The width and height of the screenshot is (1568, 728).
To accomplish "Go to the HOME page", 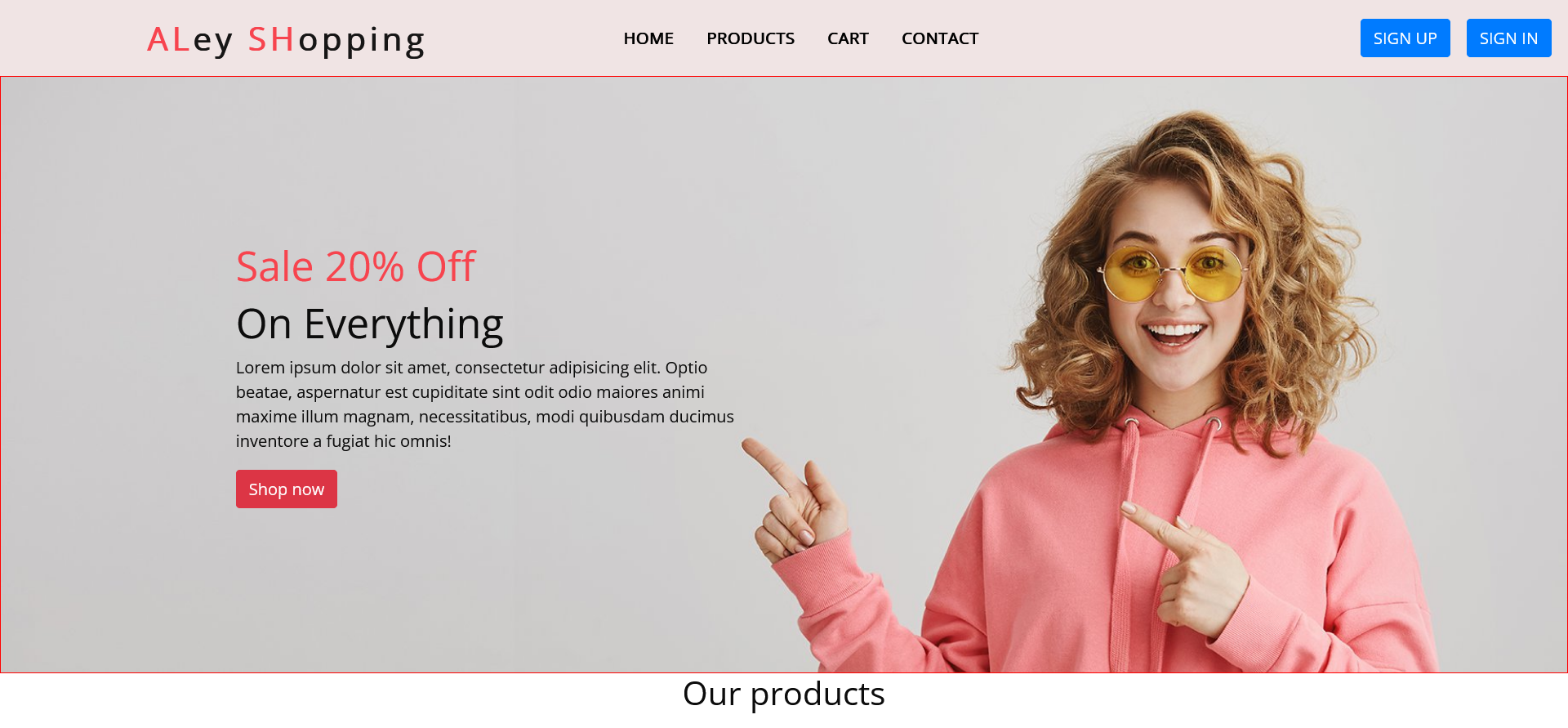I will coord(648,38).
